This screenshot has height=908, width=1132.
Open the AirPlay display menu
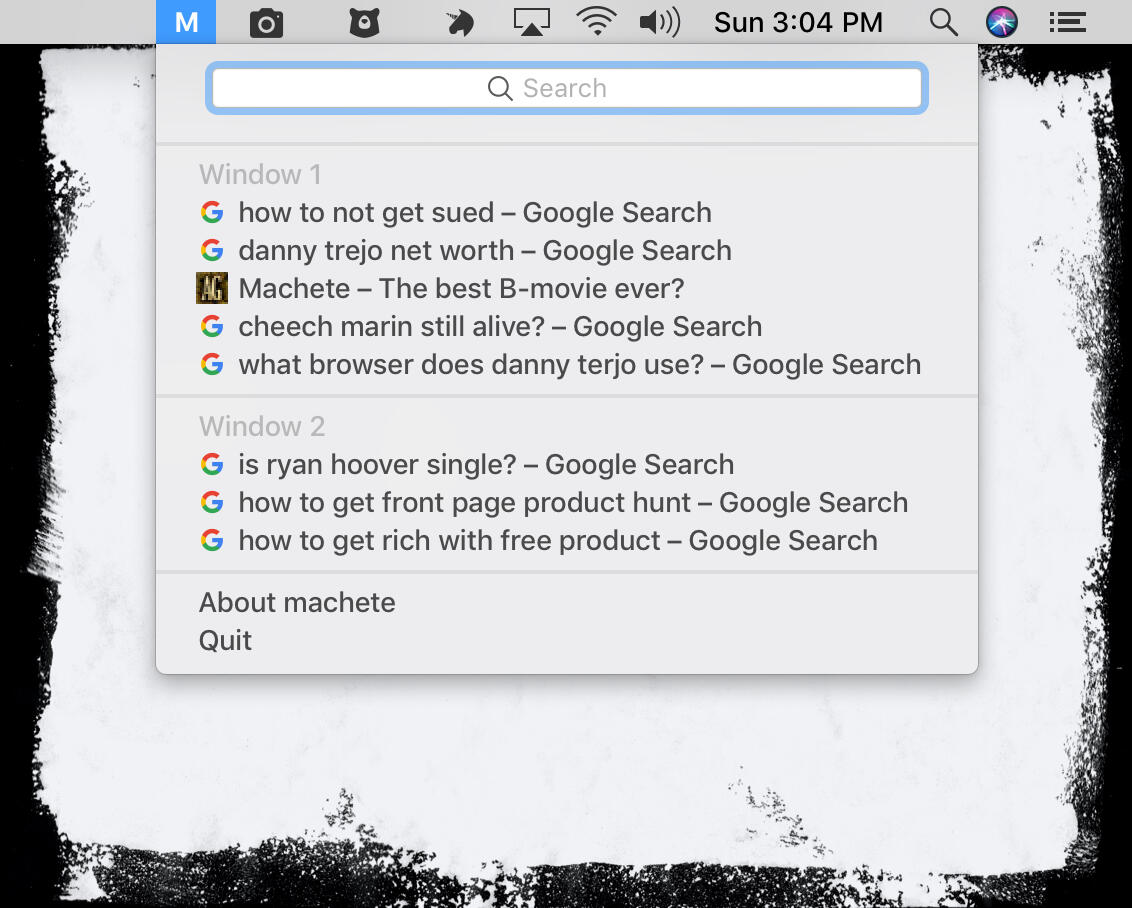(x=531, y=22)
